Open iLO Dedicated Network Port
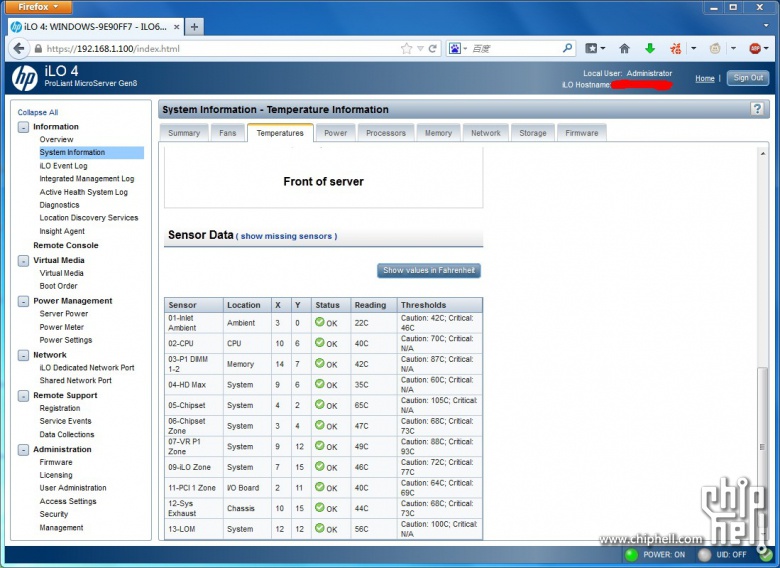 (87, 368)
